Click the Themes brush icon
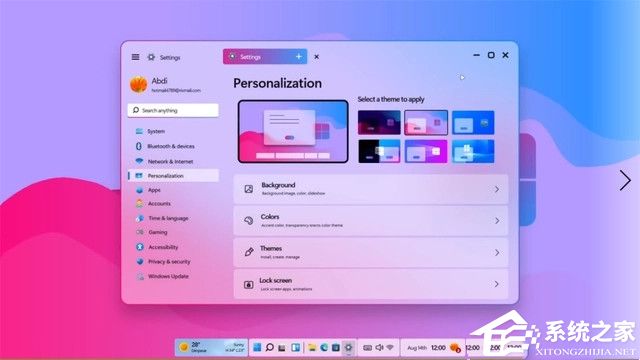 click(x=249, y=252)
